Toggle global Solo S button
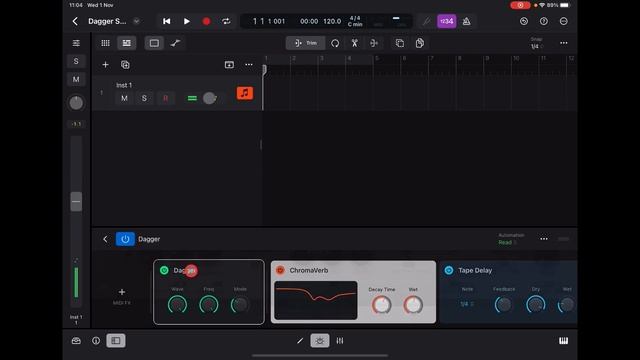Viewport: 640px width, 360px height. click(76, 61)
